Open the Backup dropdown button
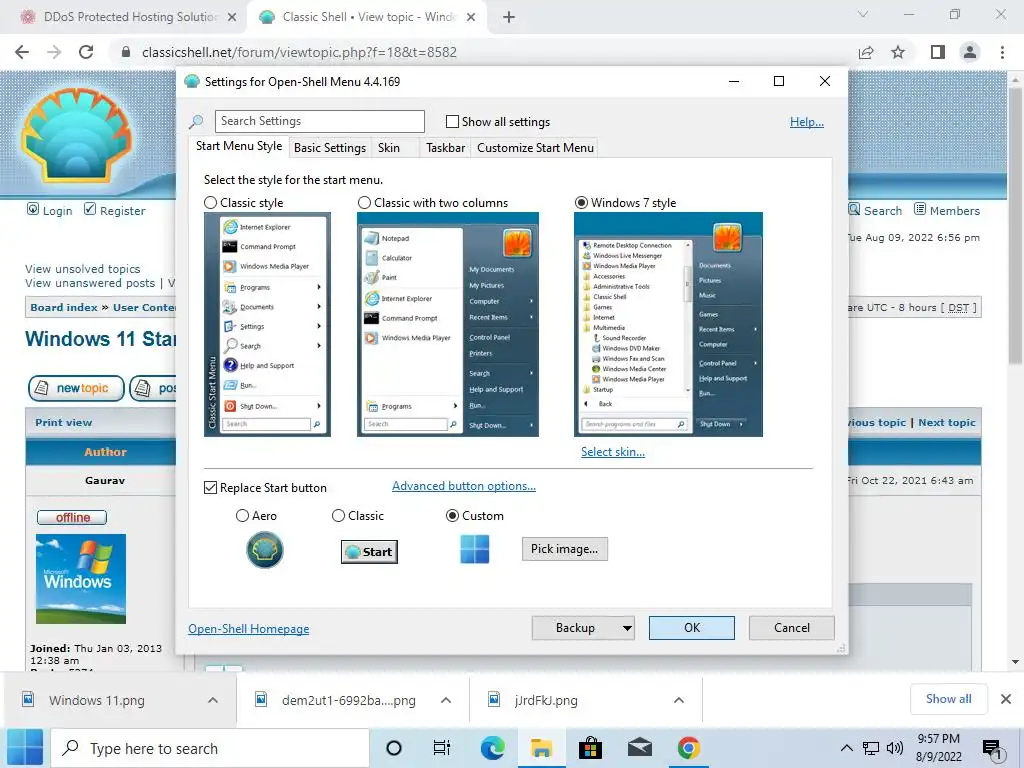This screenshot has height=768, width=1024. [583, 628]
